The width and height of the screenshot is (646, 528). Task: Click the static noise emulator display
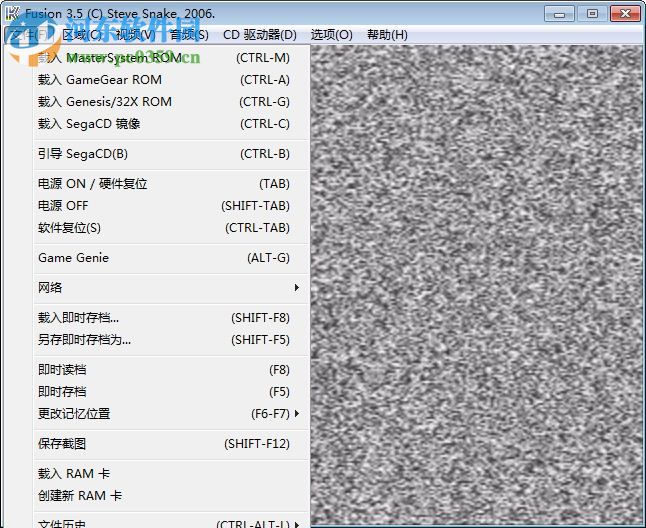pyautogui.click(x=476, y=285)
